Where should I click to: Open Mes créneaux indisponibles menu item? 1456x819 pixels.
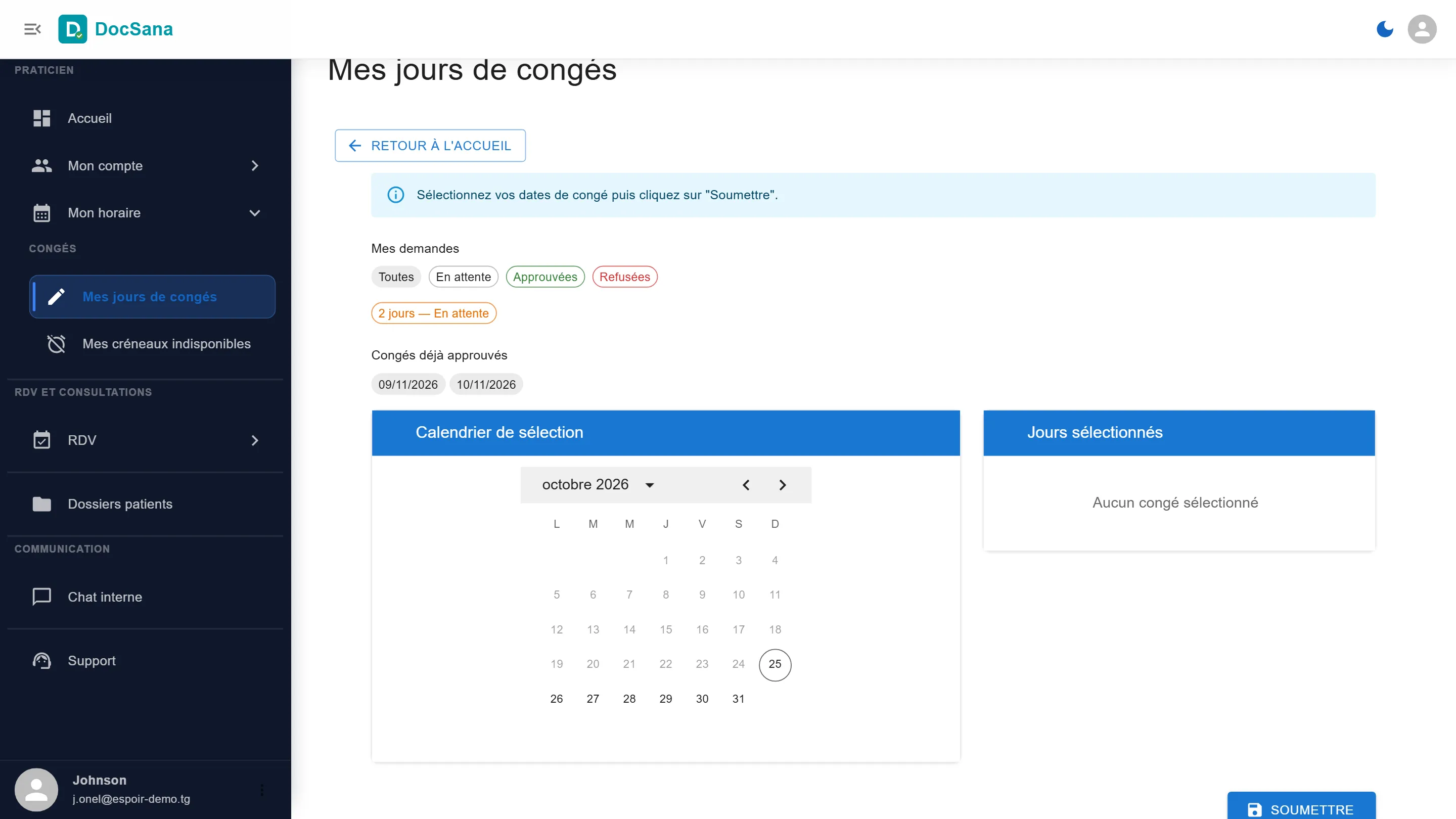[152, 344]
